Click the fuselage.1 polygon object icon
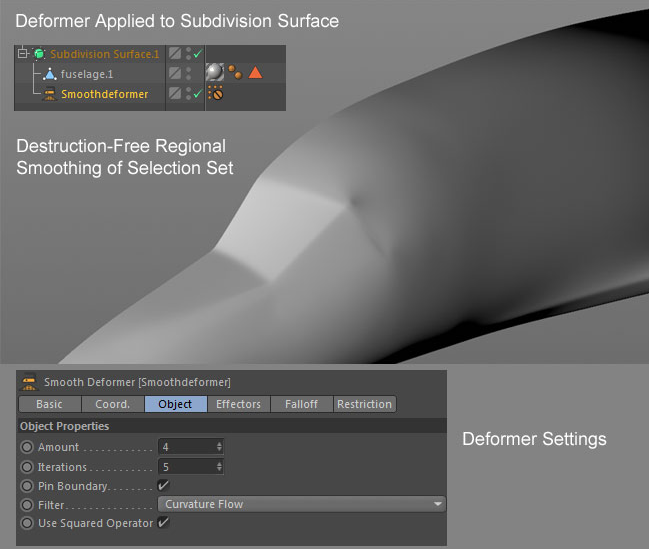Viewport: 649px width, 549px height. pos(50,74)
